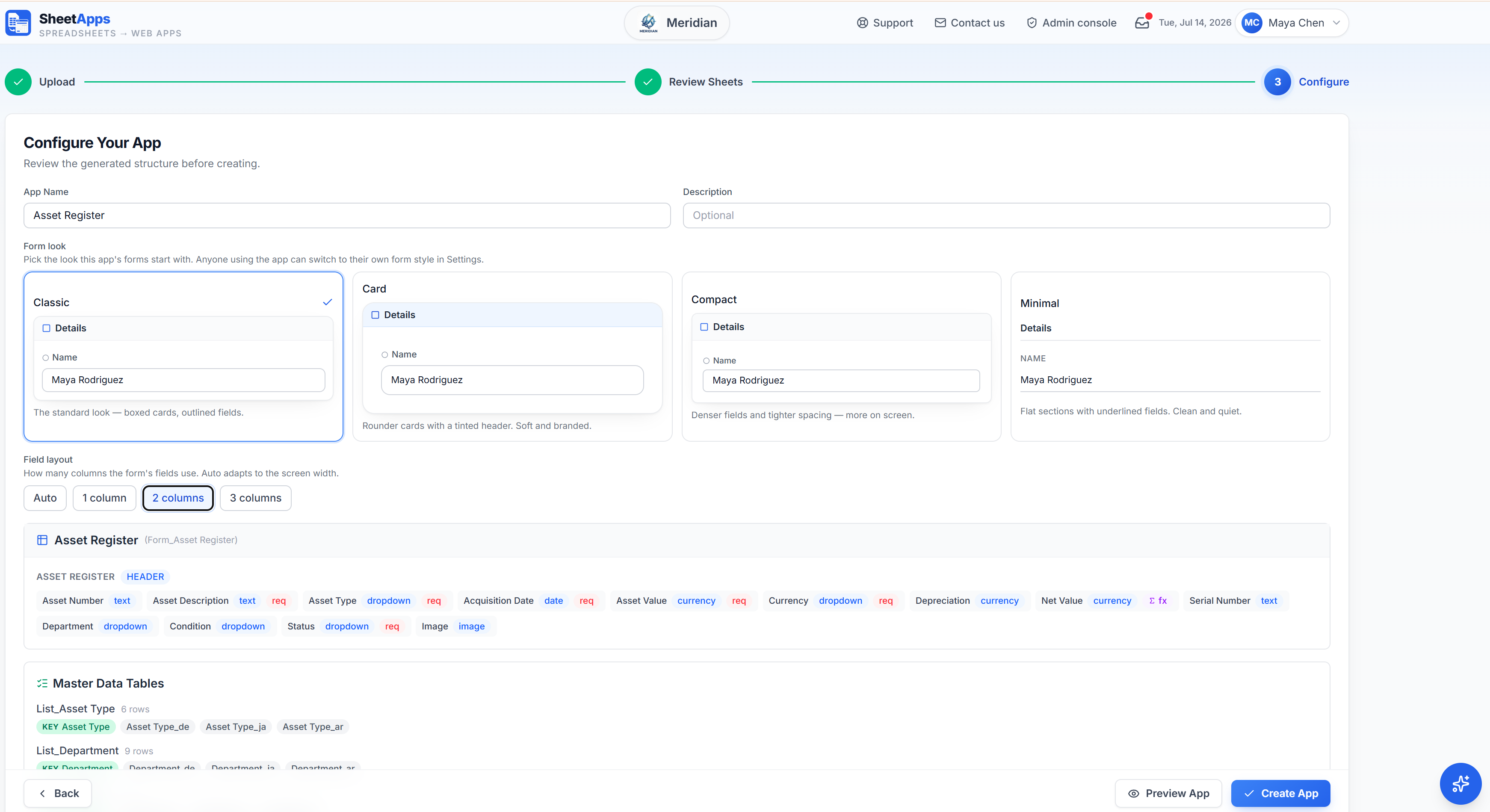Click the Master Data Tables list icon
The image size is (1490, 812).
tap(41, 683)
